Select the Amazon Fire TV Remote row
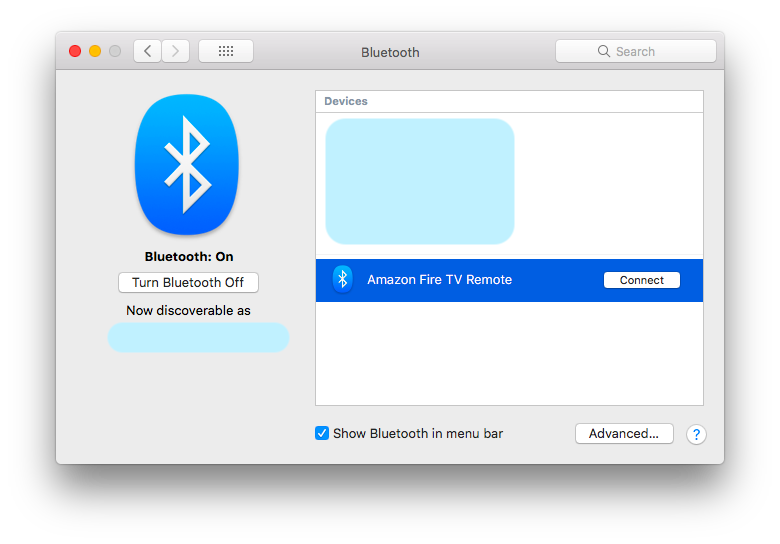This screenshot has height=544, width=780. [509, 280]
